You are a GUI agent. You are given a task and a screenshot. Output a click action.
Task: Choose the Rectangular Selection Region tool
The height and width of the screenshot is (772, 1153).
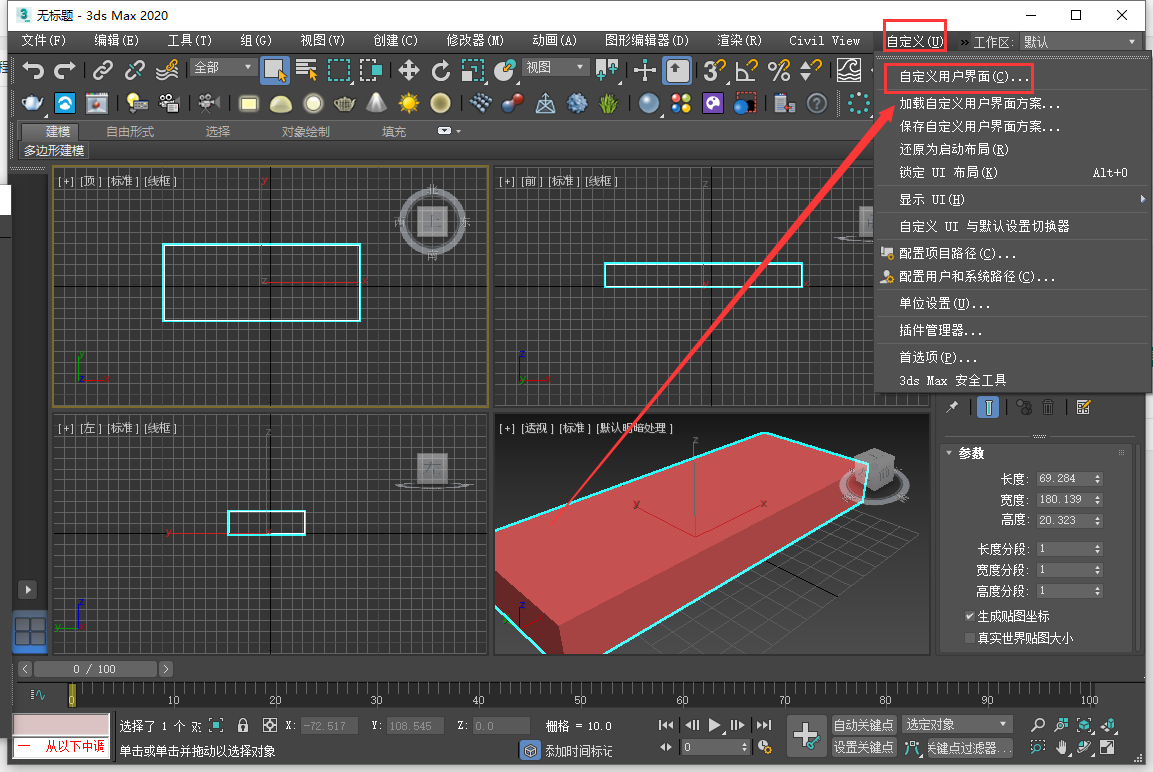(x=338, y=71)
